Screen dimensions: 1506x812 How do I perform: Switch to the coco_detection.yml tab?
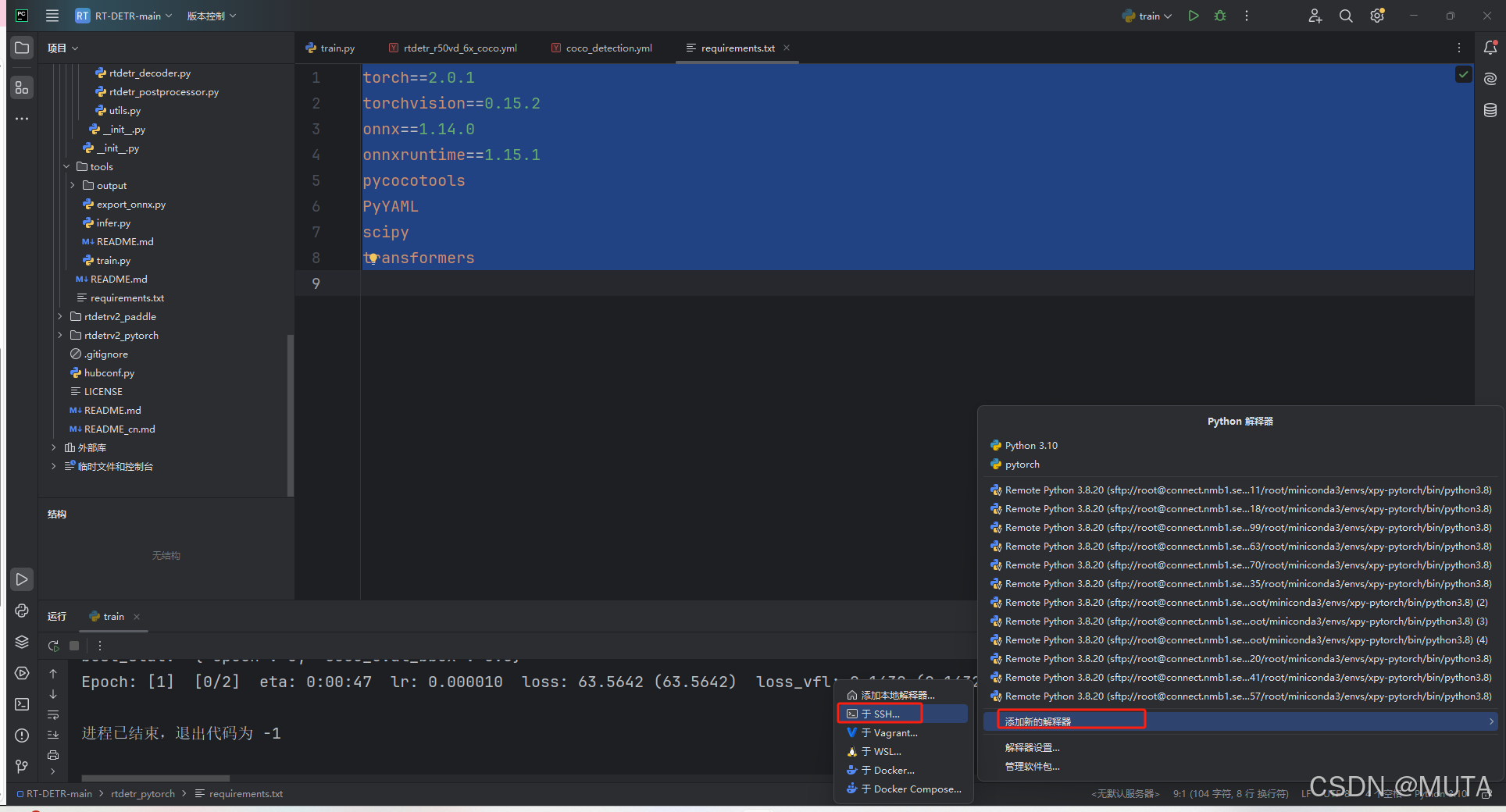(x=608, y=48)
